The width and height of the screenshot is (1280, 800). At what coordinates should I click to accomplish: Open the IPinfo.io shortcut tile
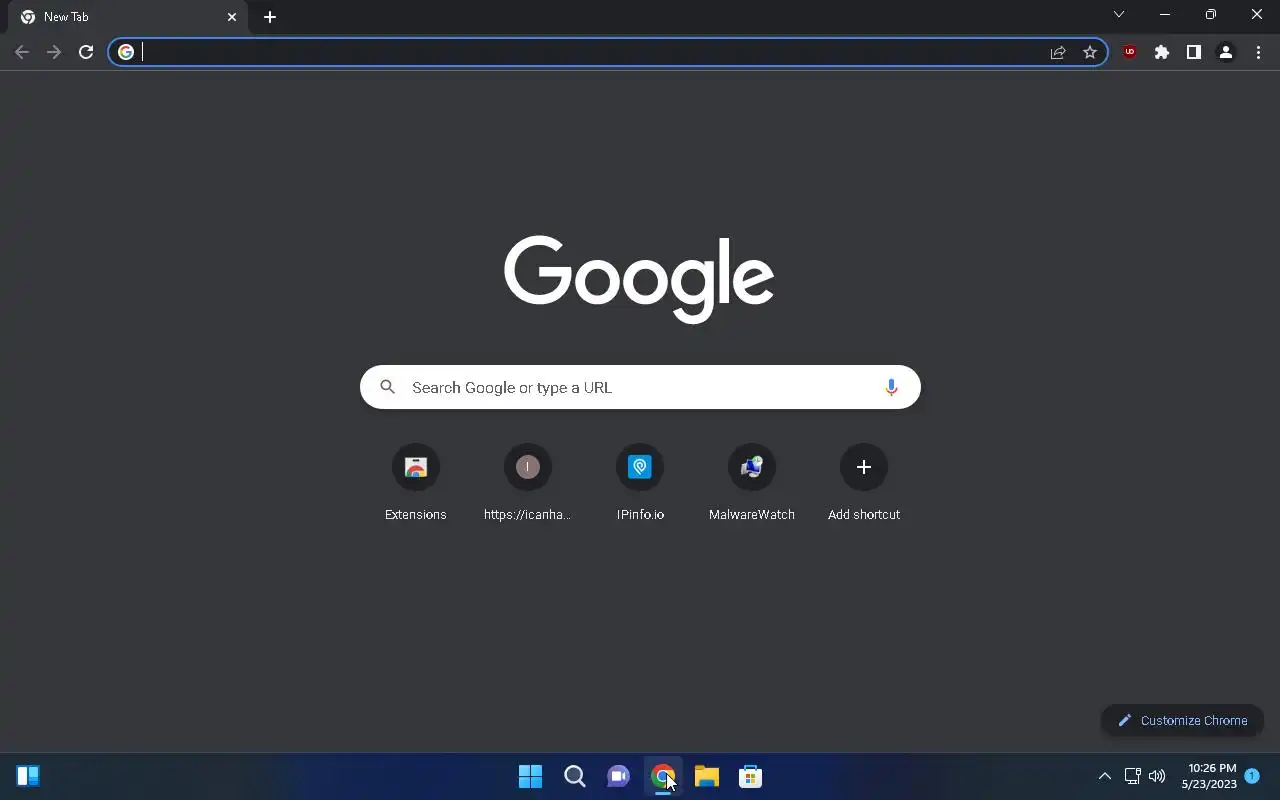pyautogui.click(x=640, y=484)
